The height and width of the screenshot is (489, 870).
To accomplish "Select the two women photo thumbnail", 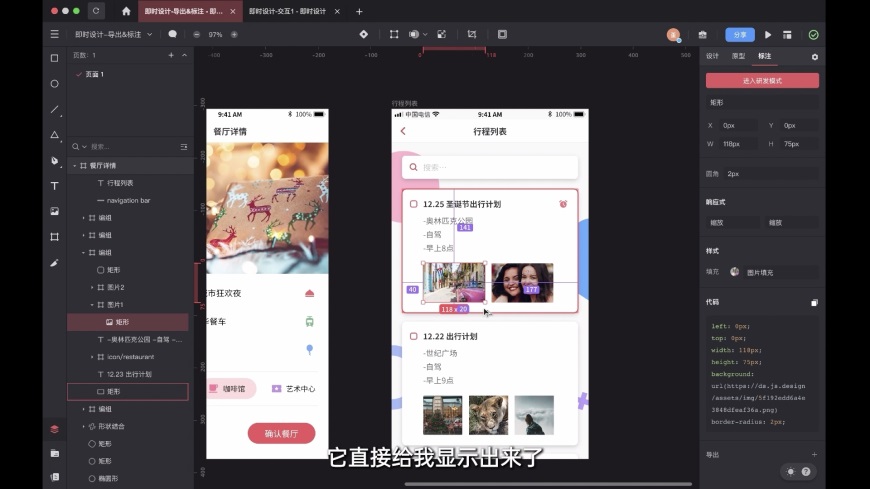I will [x=522, y=283].
